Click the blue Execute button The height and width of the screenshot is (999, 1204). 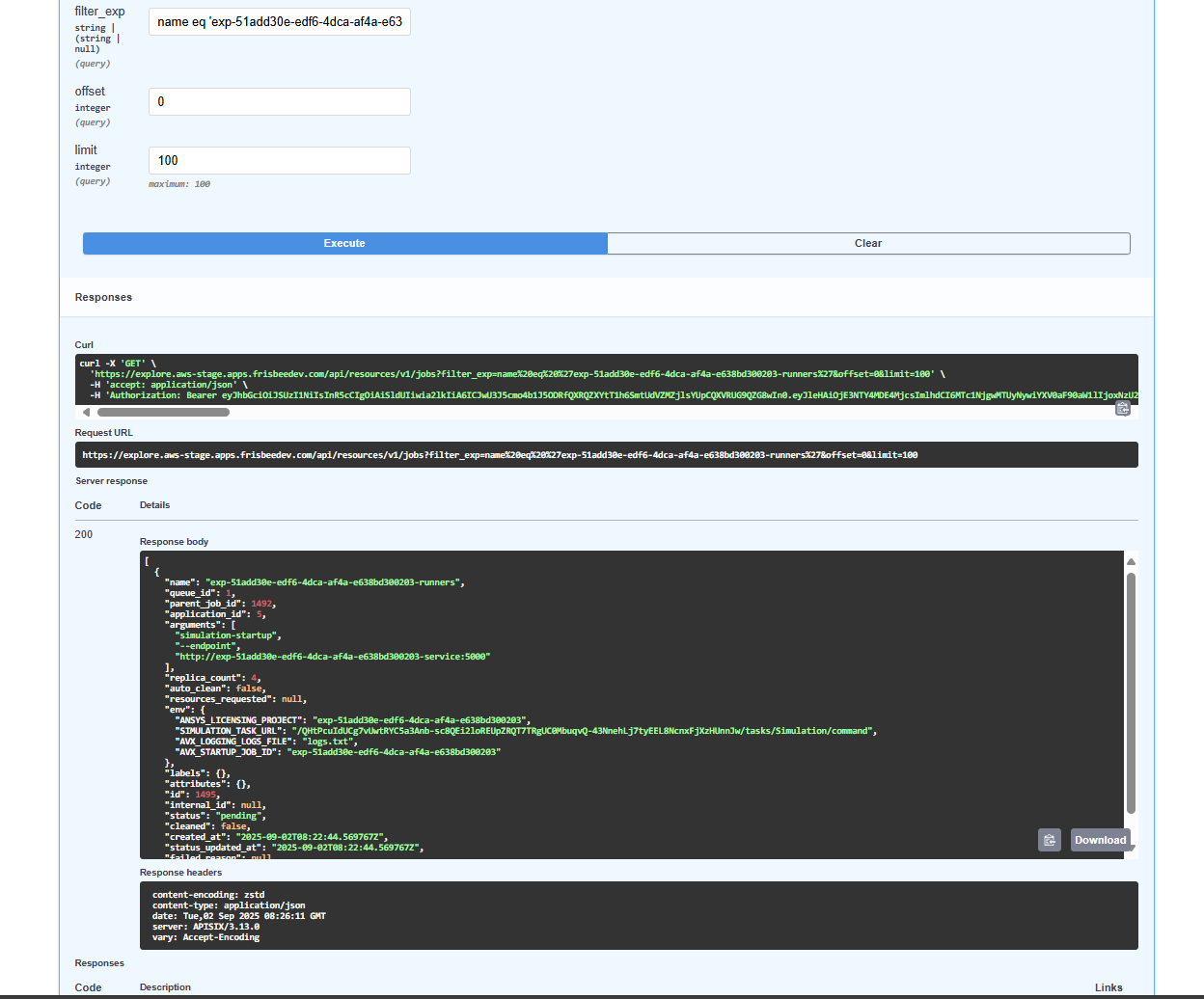pos(344,243)
